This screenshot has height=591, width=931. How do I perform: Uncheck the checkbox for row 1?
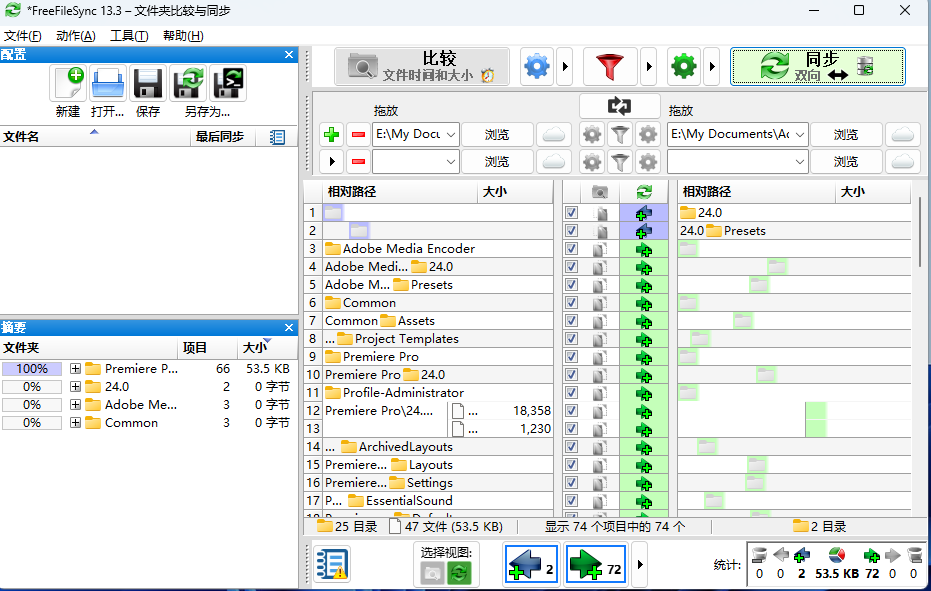click(571, 213)
